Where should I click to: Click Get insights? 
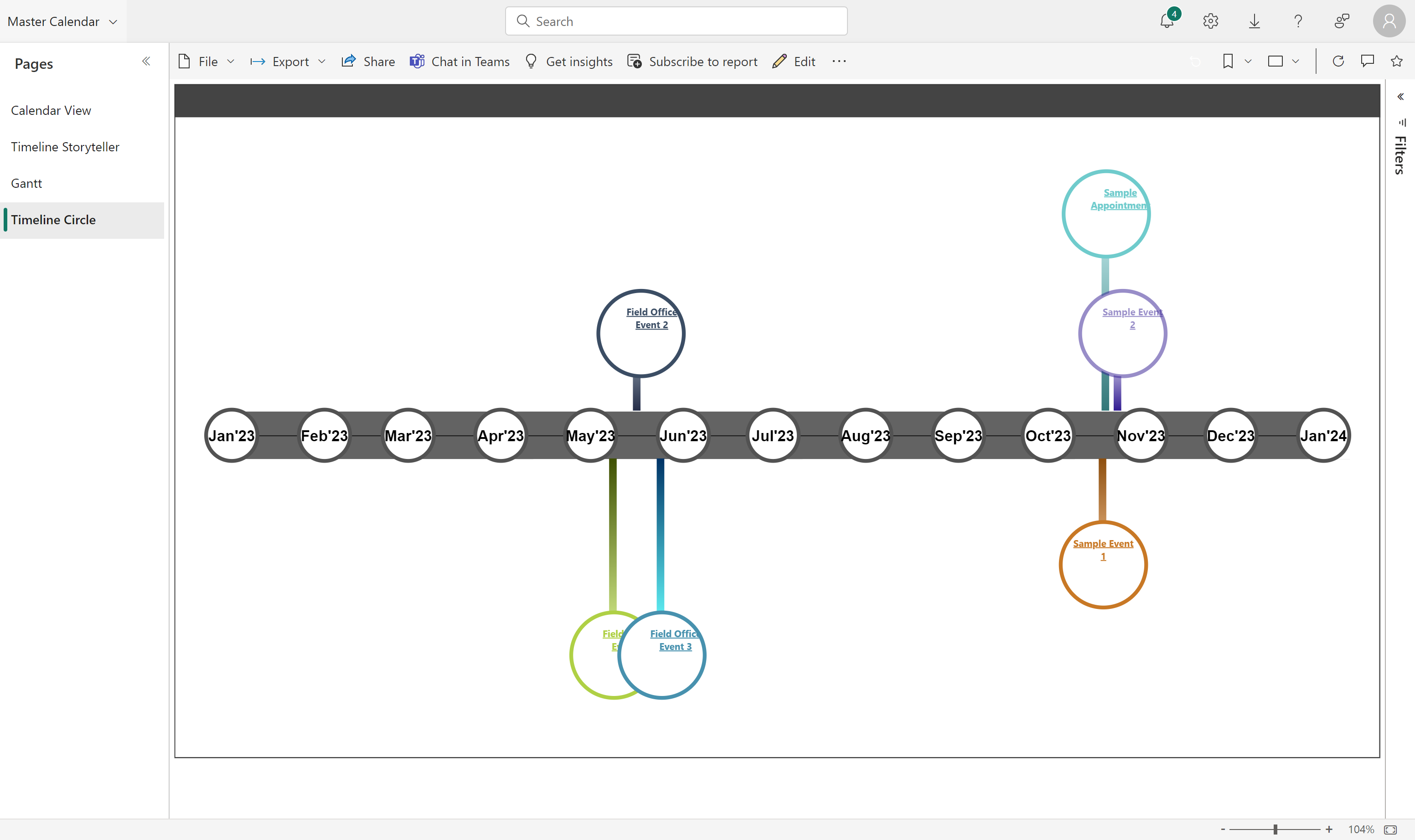[x=568, y=61]
